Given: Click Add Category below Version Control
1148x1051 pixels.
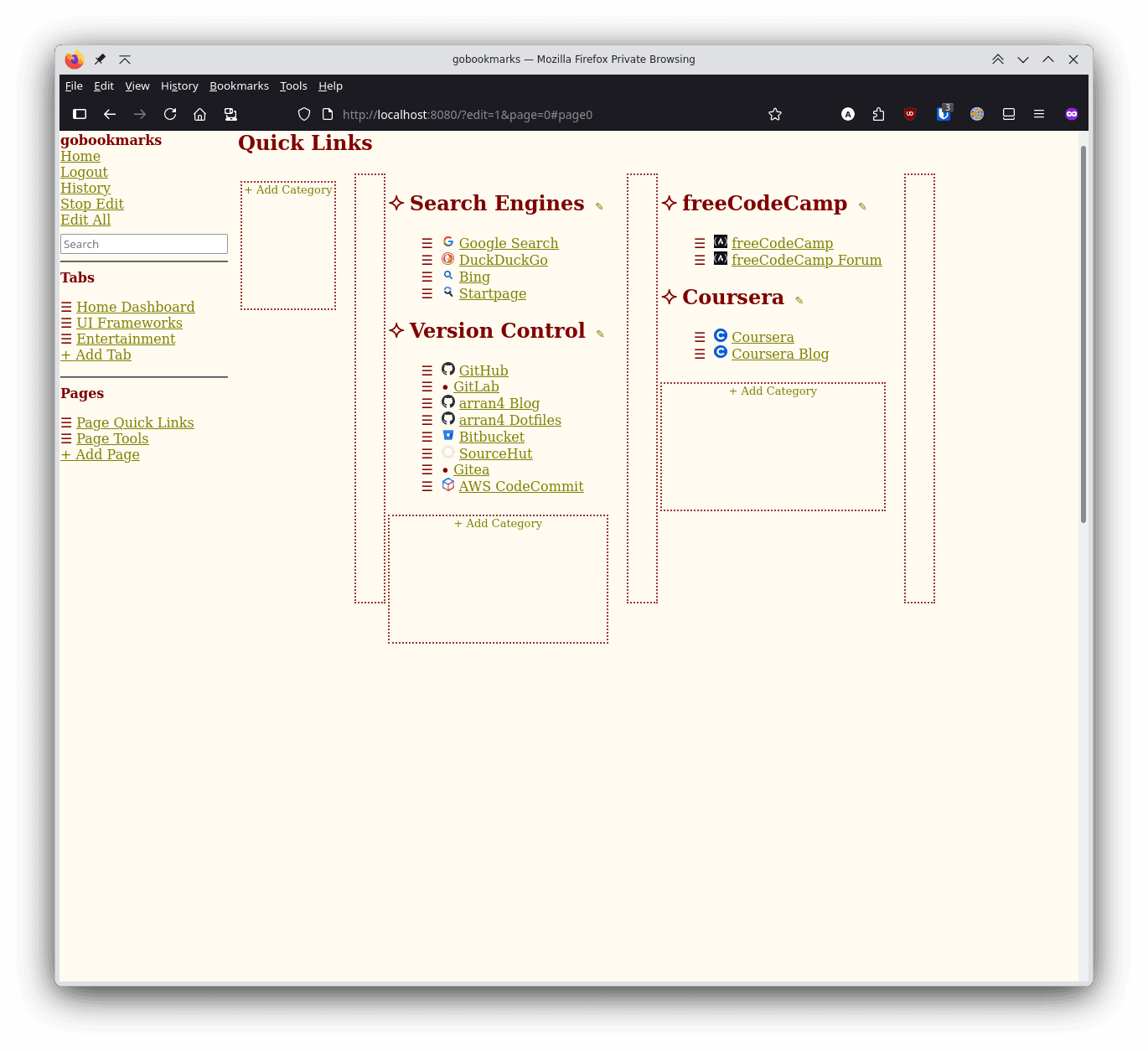Looking at the screenshot, I should (x=498, y=523).
